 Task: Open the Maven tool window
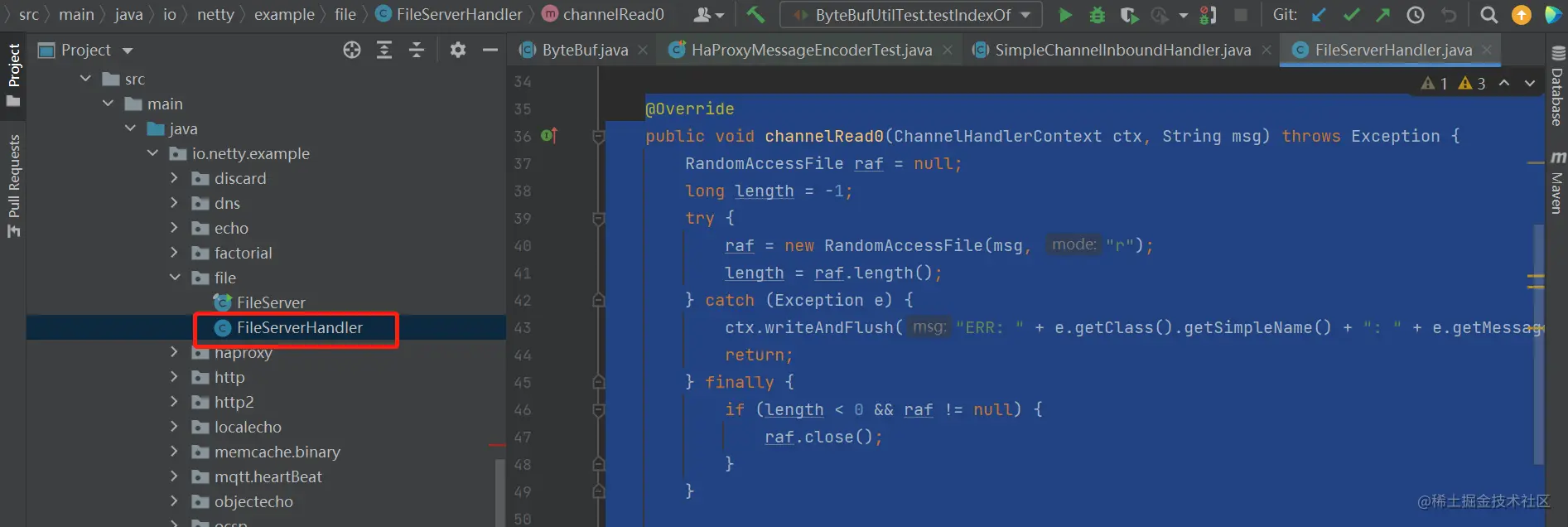[1557, 181]
